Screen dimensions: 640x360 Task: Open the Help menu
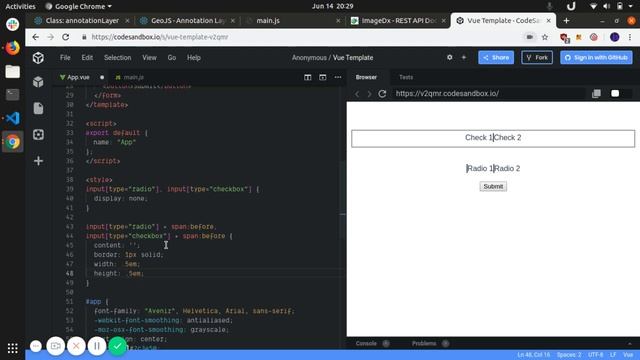tap(194, 58)
